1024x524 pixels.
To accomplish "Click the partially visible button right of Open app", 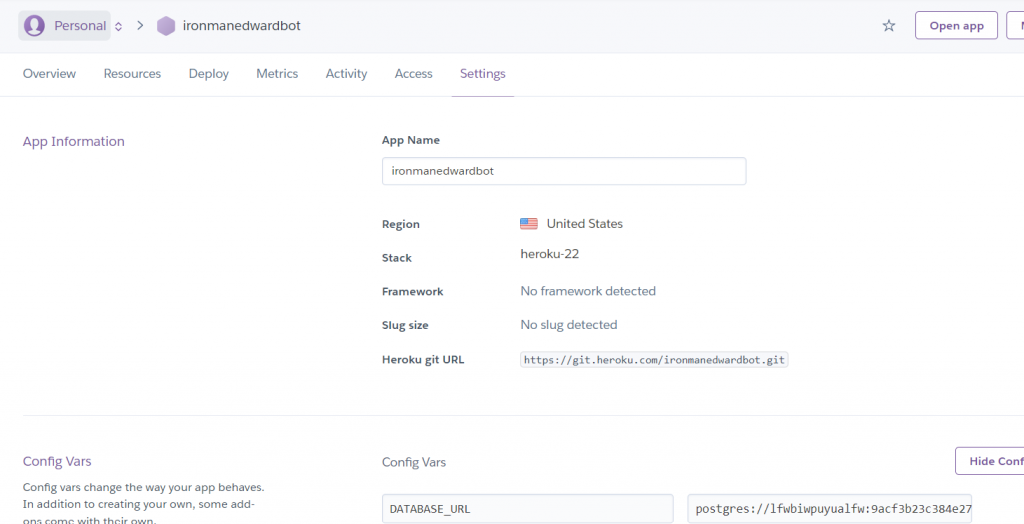I will click(x=1016, y=25).
